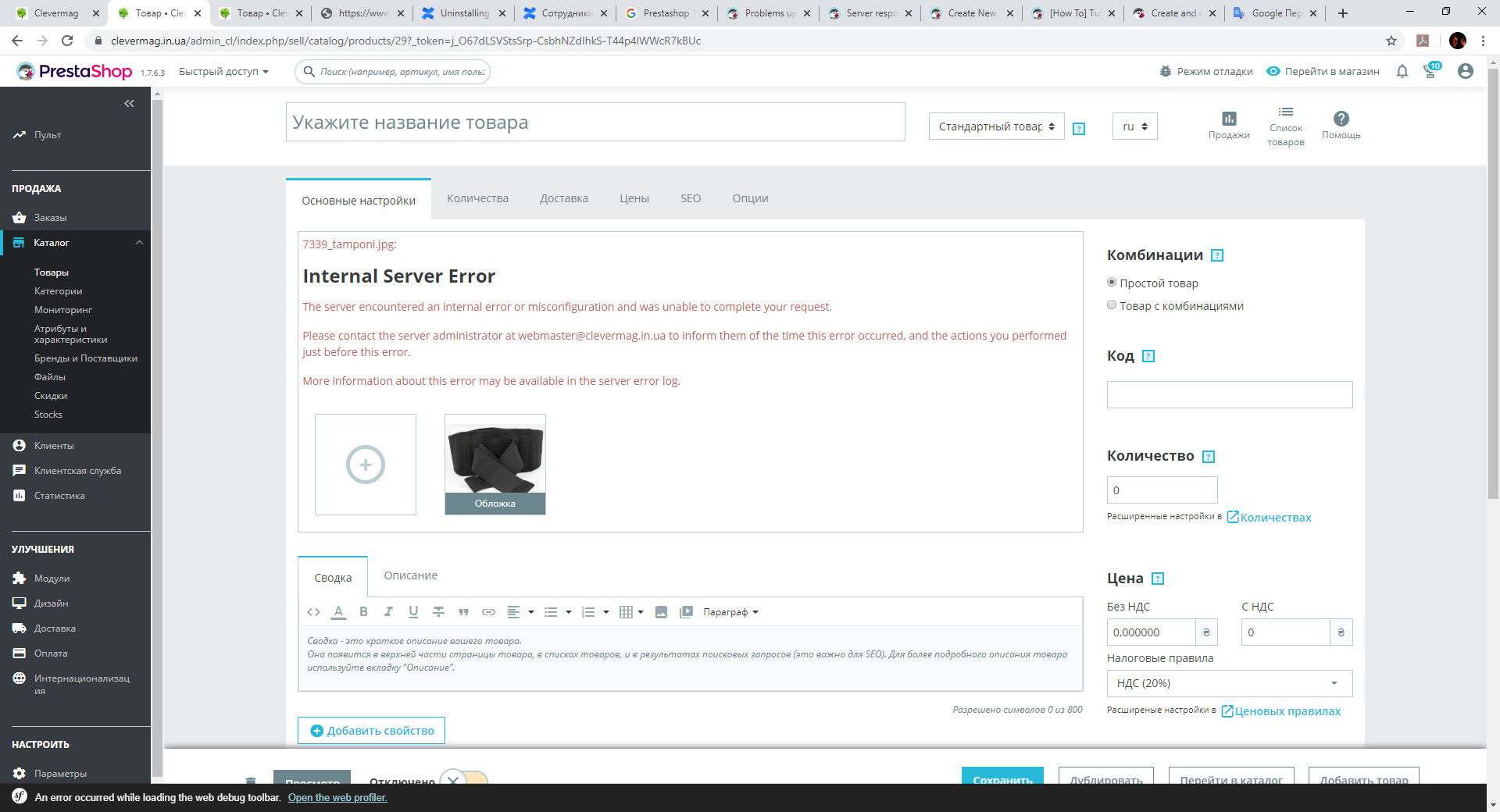
Task: Open the text color tool
Action: (x=338, y=612)
